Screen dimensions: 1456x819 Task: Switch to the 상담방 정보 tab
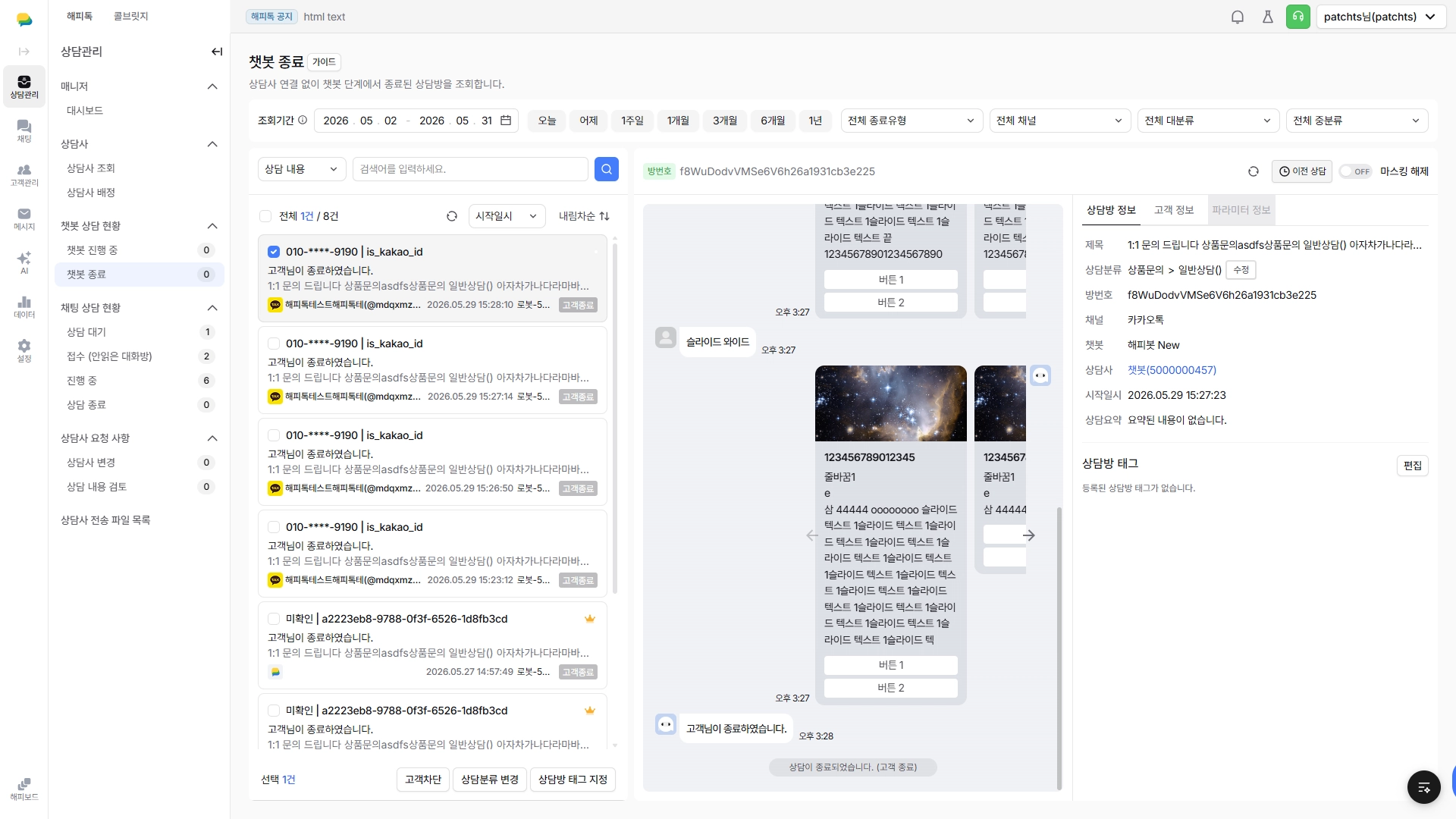1111,210
